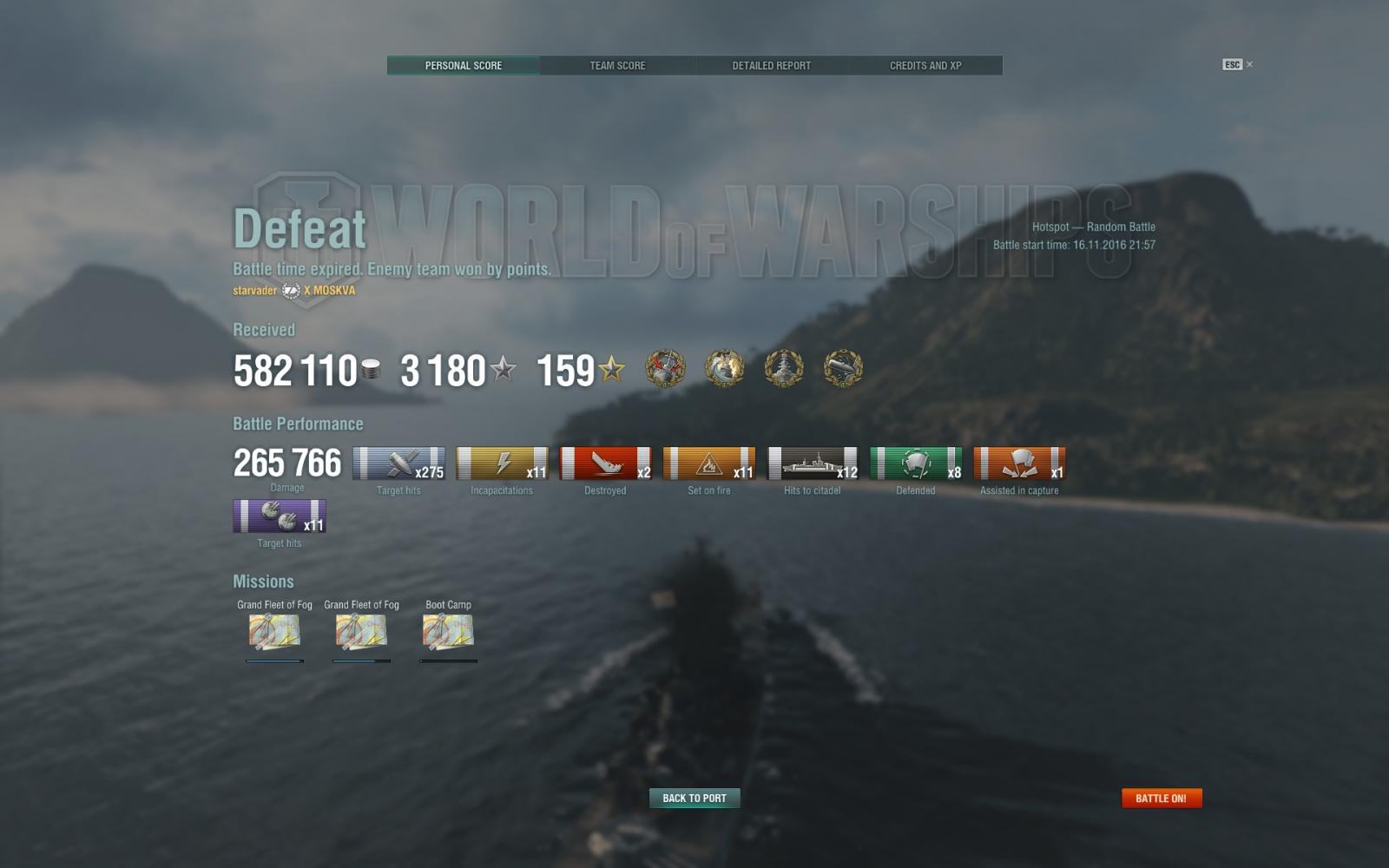Select the Hits to citadel ribbon

point(813,464)
